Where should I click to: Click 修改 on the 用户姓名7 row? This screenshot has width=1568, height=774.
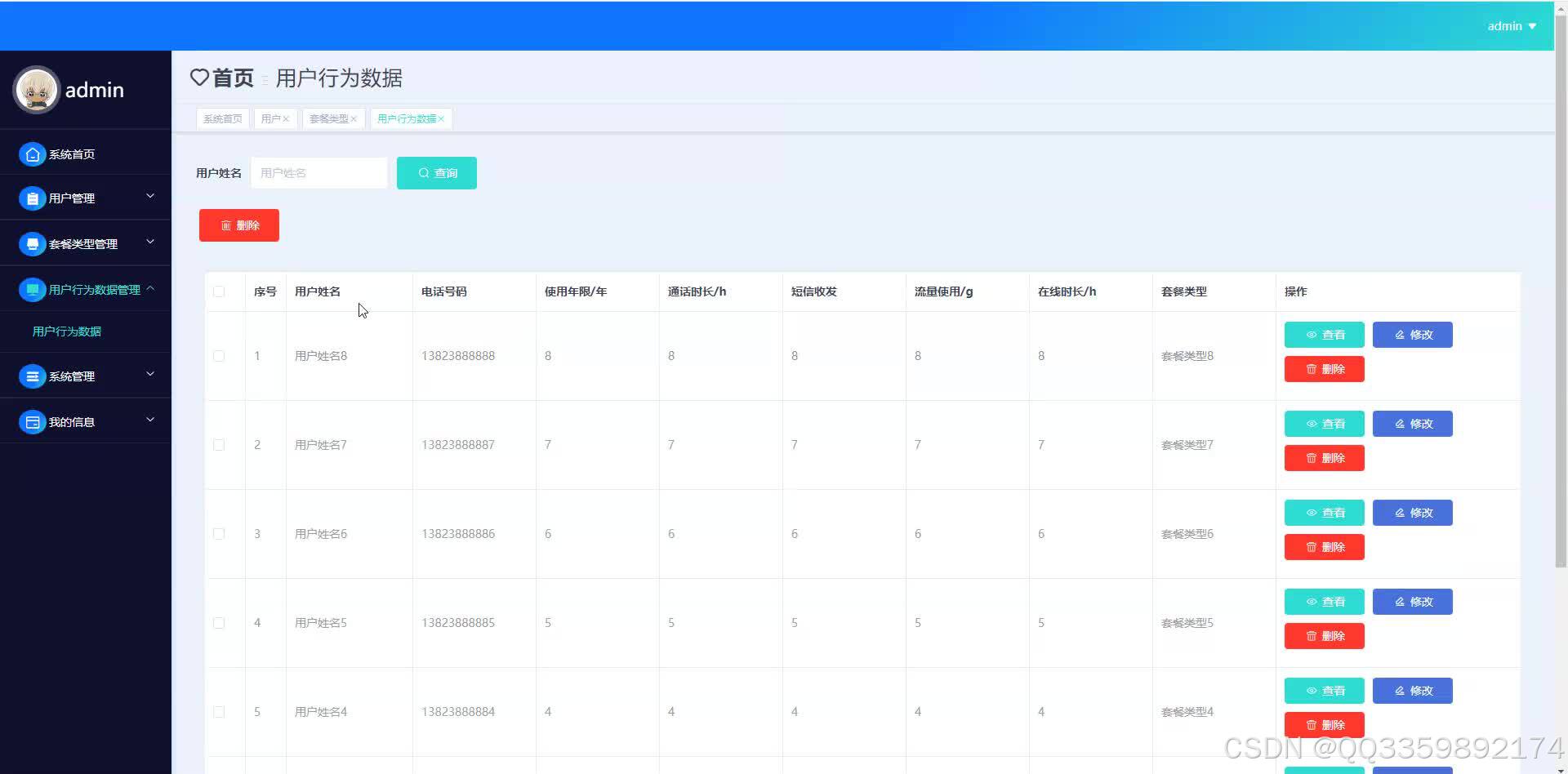1411,424
